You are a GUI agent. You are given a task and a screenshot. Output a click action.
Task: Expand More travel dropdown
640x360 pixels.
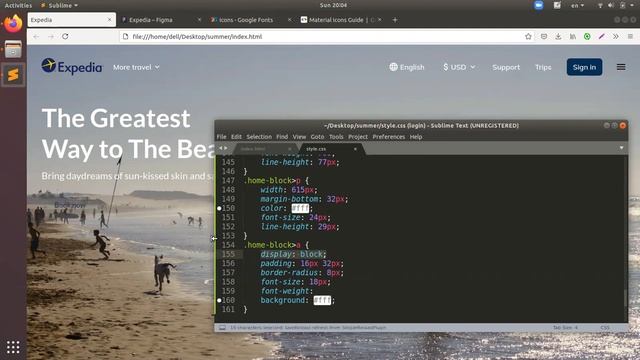pyautogui.click(x=136, y=67)
